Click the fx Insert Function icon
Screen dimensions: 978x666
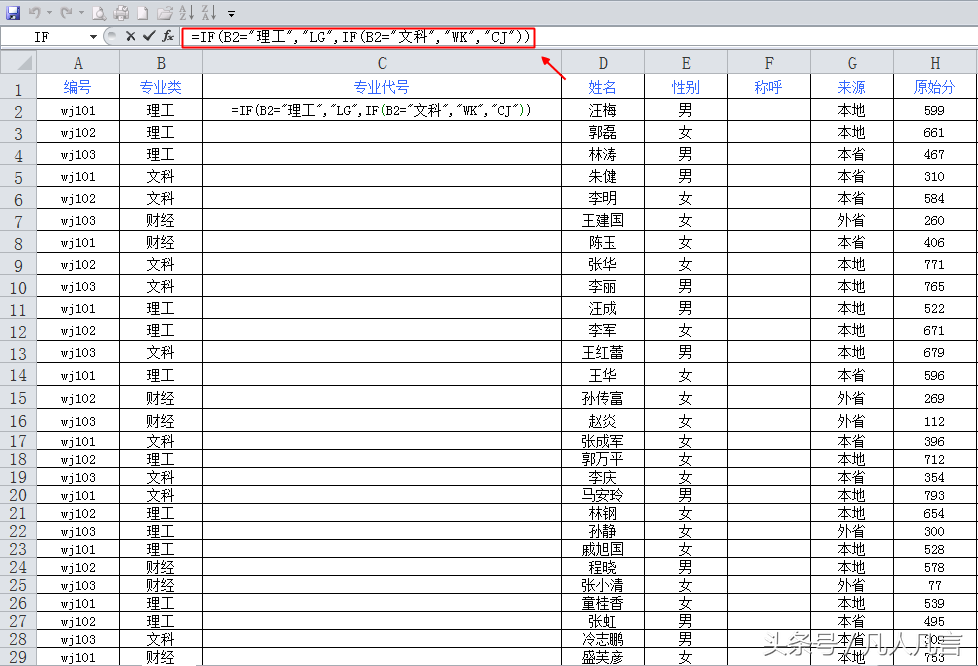168,36
